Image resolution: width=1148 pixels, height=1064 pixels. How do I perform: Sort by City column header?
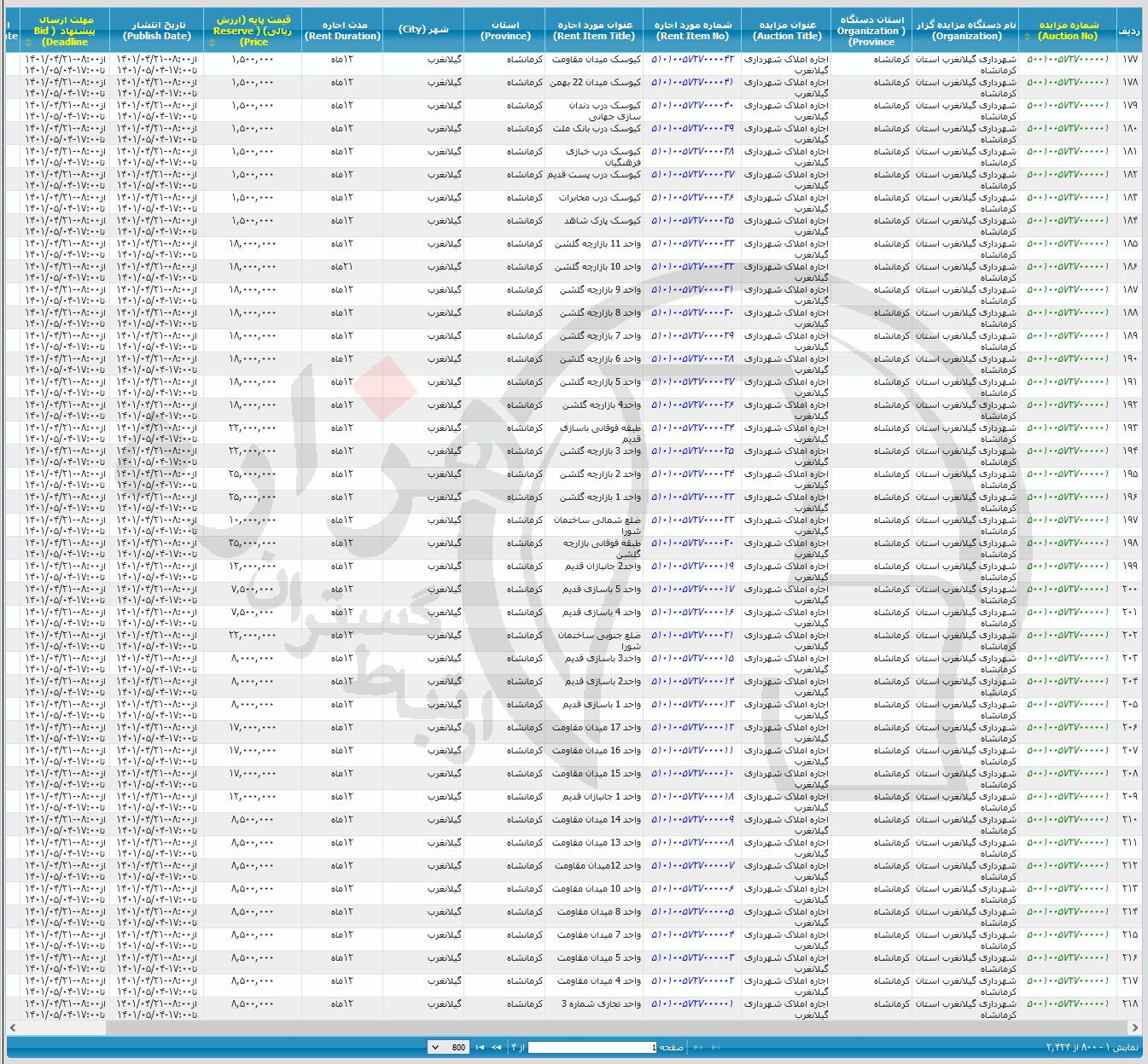(423, 31)
